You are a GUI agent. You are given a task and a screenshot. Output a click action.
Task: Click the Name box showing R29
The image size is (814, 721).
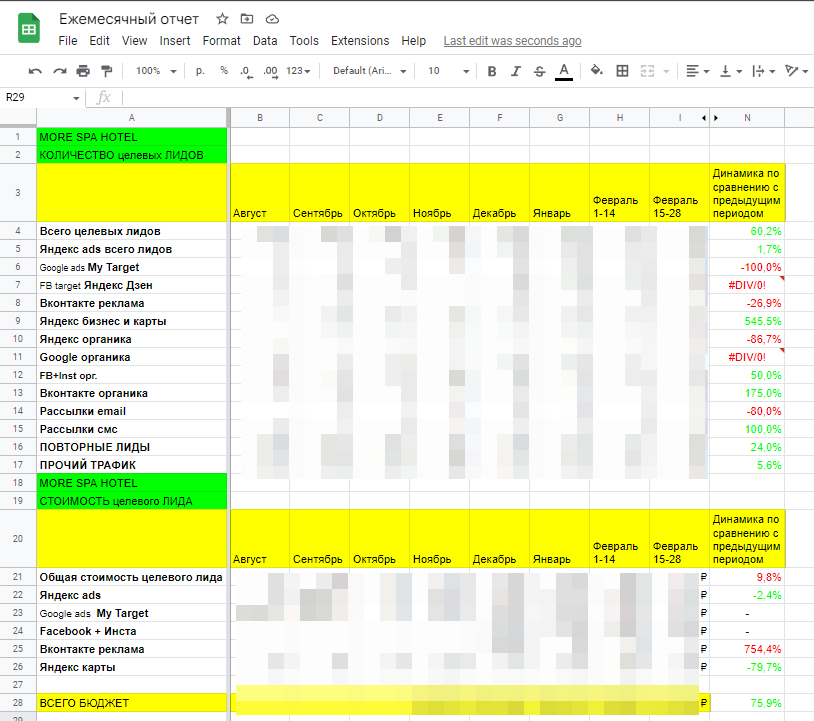(x=40, y=98)
